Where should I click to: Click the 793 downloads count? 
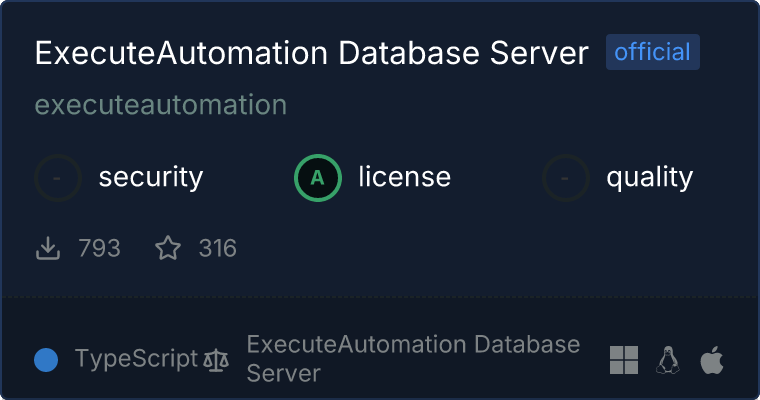99,248
